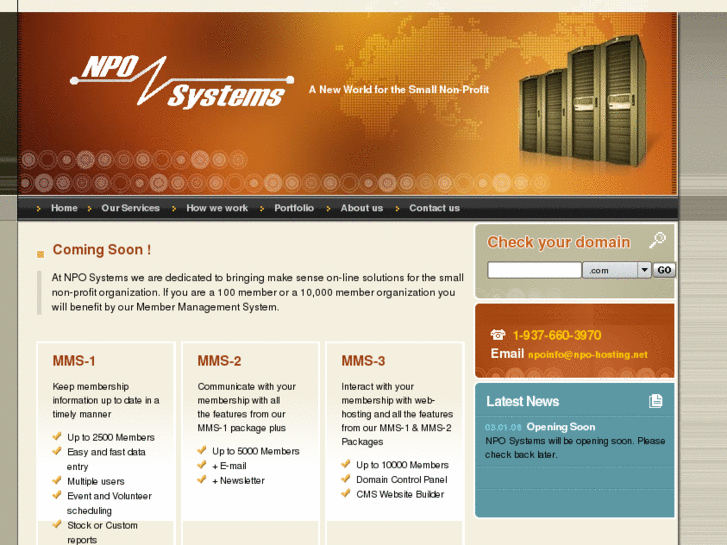727x545 pixels.
Task: Open the How we work page
Action: (217, 208)
